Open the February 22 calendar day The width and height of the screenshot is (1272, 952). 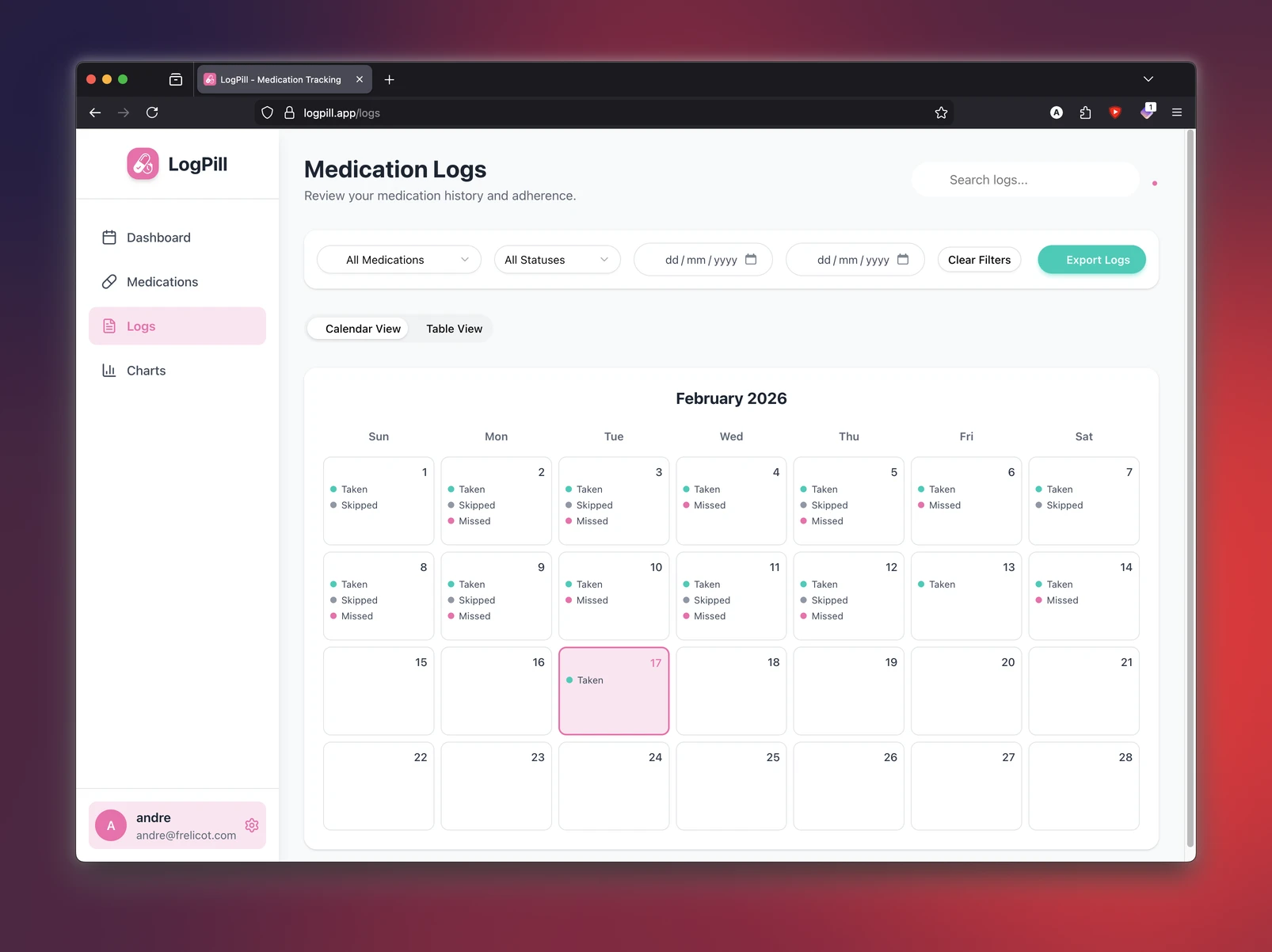(379, 786)
